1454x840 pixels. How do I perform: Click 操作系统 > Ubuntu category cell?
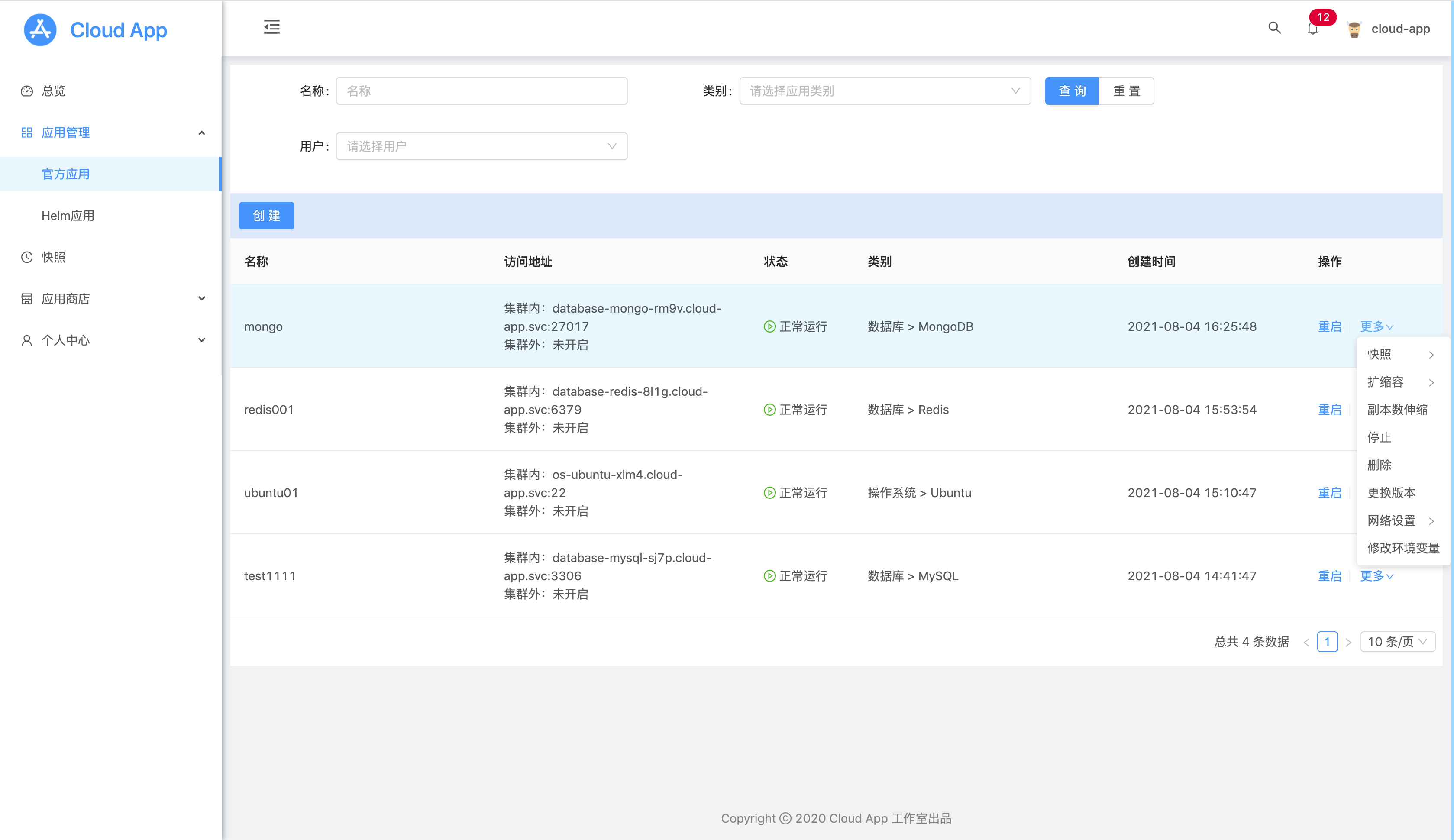click(x=919, y=493)
